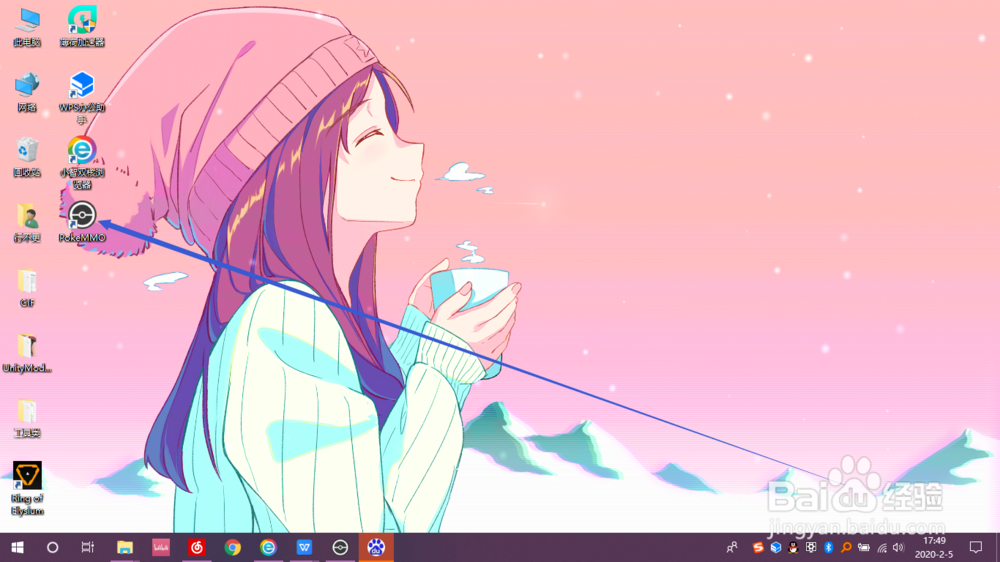Select the UnityMod folder on desktop
The image size is (1000, 562).
[27, 353]
